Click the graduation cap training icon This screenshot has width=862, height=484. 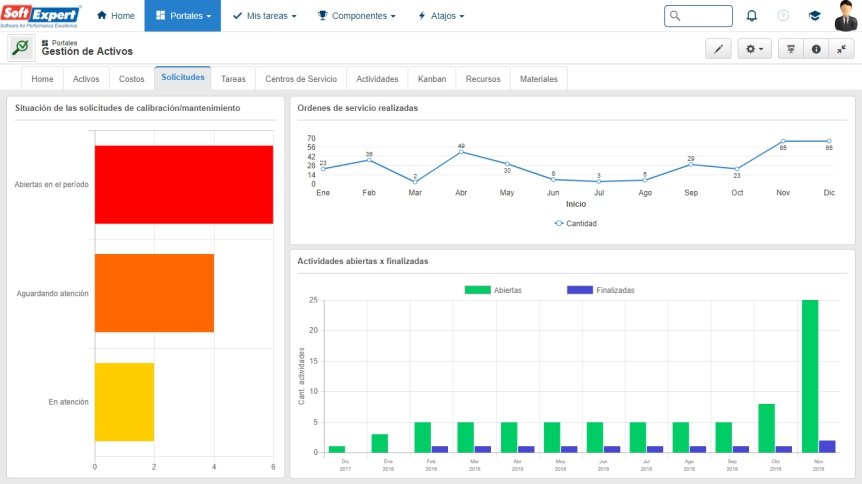tap(814, 16)
